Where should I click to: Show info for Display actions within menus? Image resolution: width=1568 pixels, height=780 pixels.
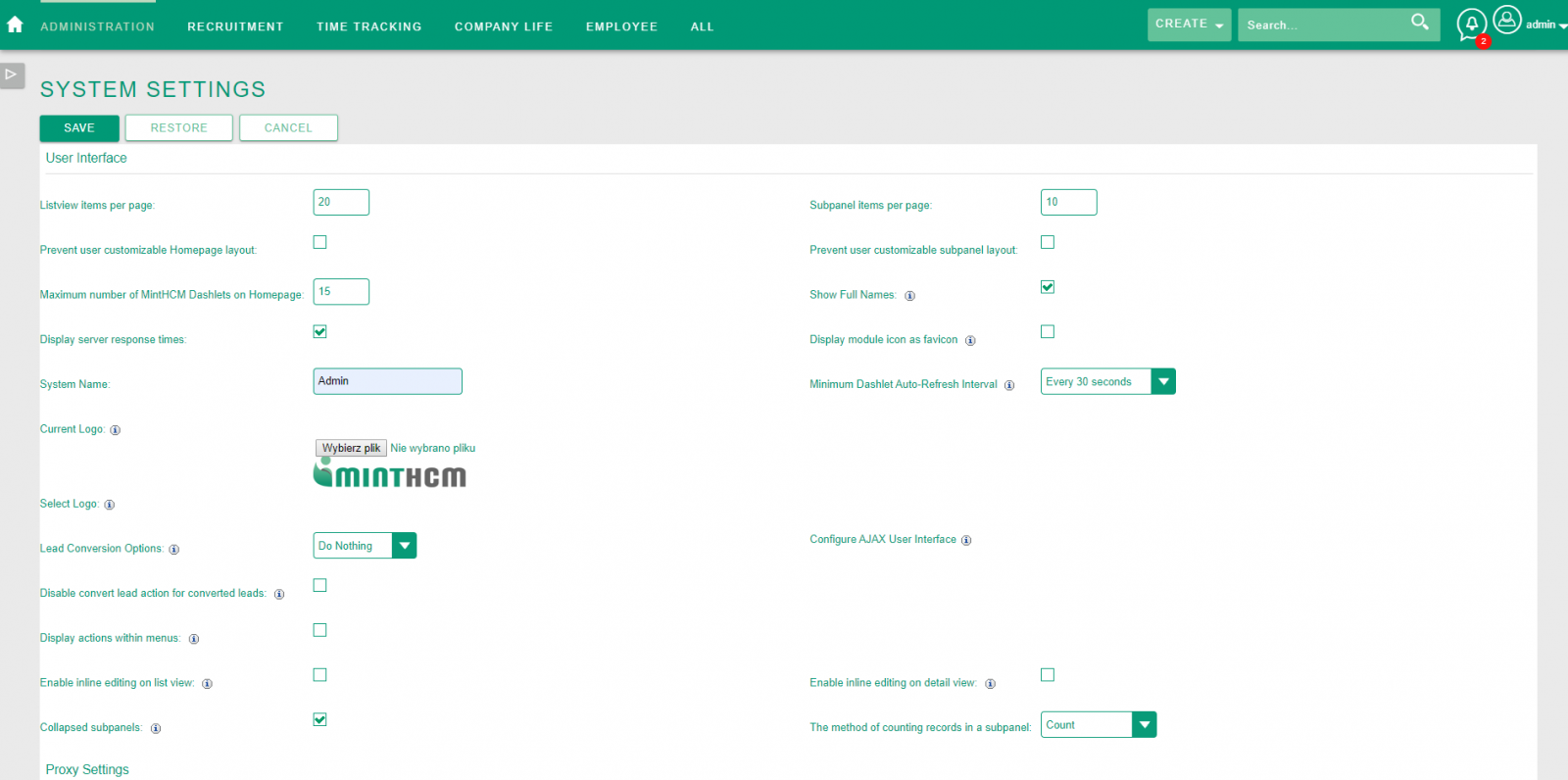[193, 639]
